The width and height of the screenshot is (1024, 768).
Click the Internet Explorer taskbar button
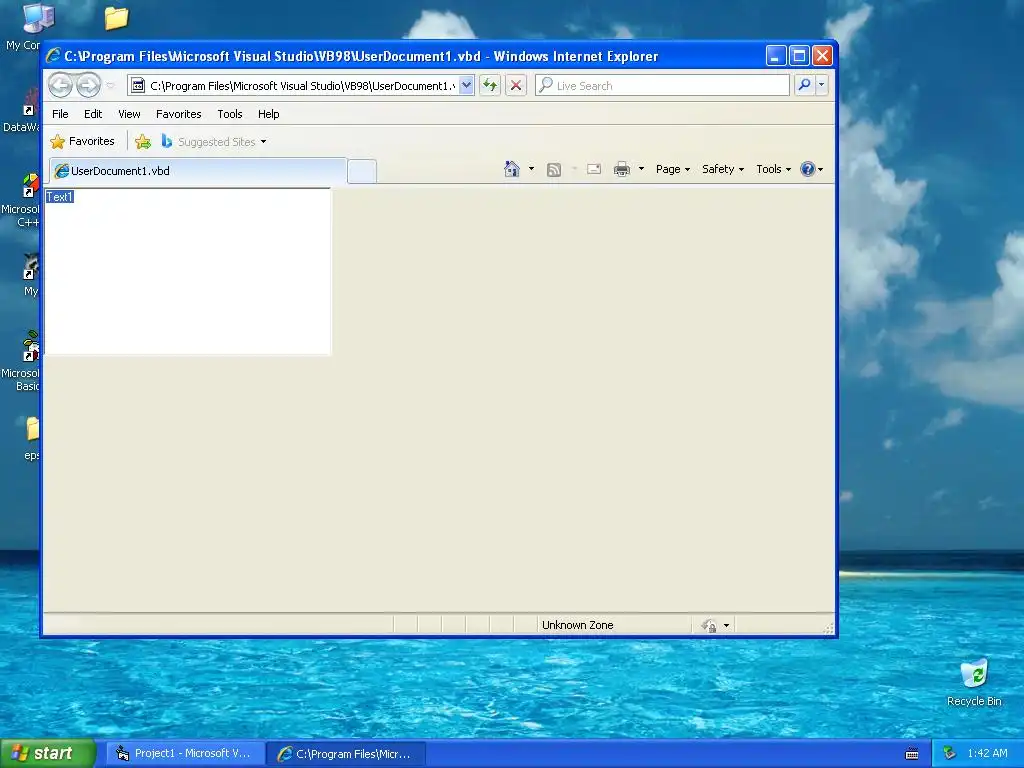click(347, 754)
